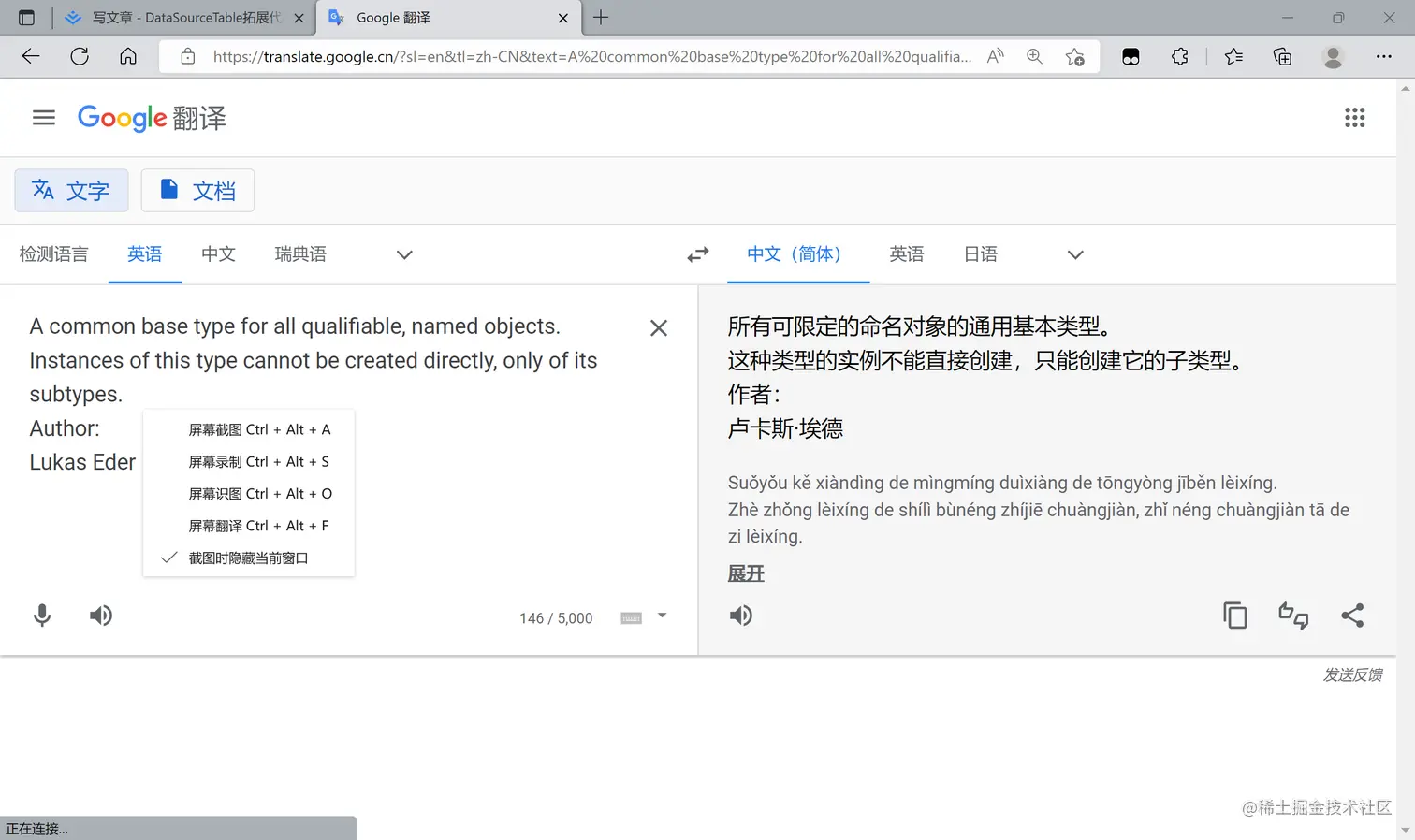
Task: Rate this translation
Action: click(x=1293, y=616)
